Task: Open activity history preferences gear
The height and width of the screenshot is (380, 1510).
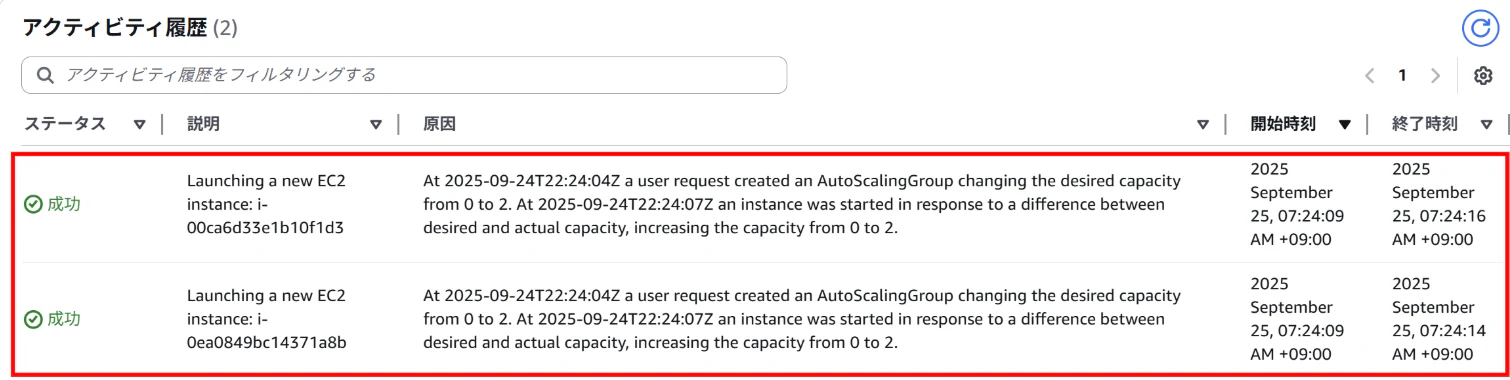Action: pyautogui.click(x=1483, y=75)
